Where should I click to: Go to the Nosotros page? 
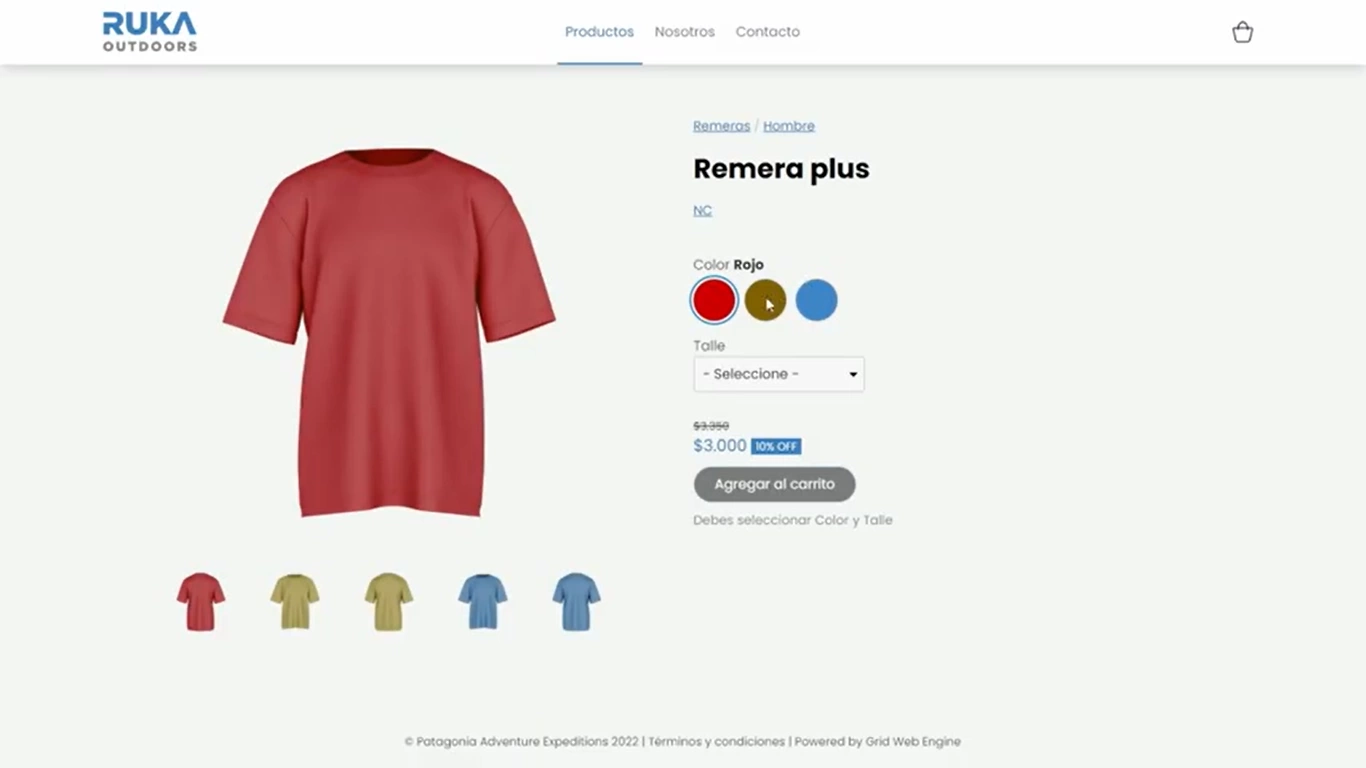tap(685, 32)
